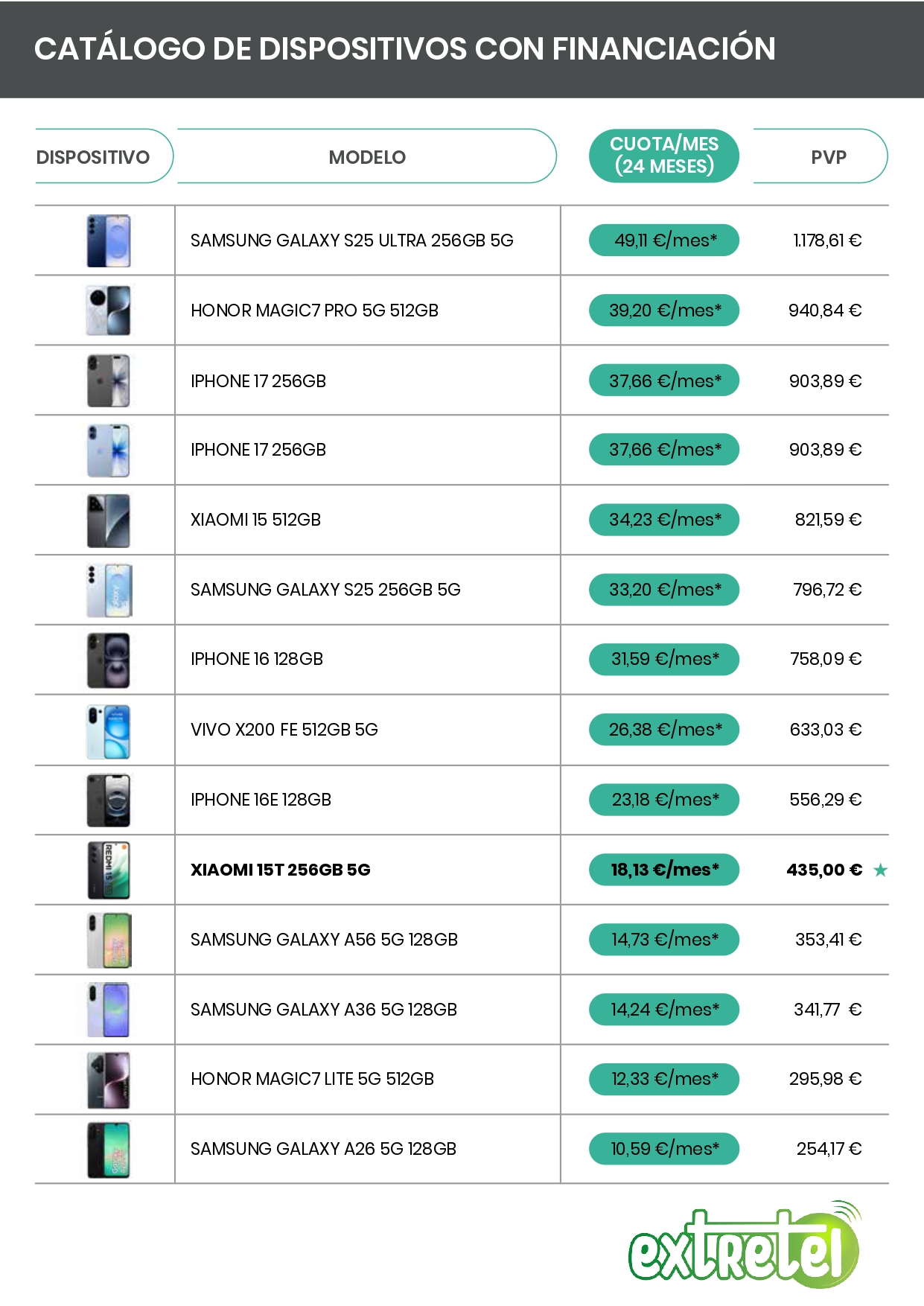924x1306 pixels.
Task: Click the 49,11 €/mes price badge
Action: (663, 241)
